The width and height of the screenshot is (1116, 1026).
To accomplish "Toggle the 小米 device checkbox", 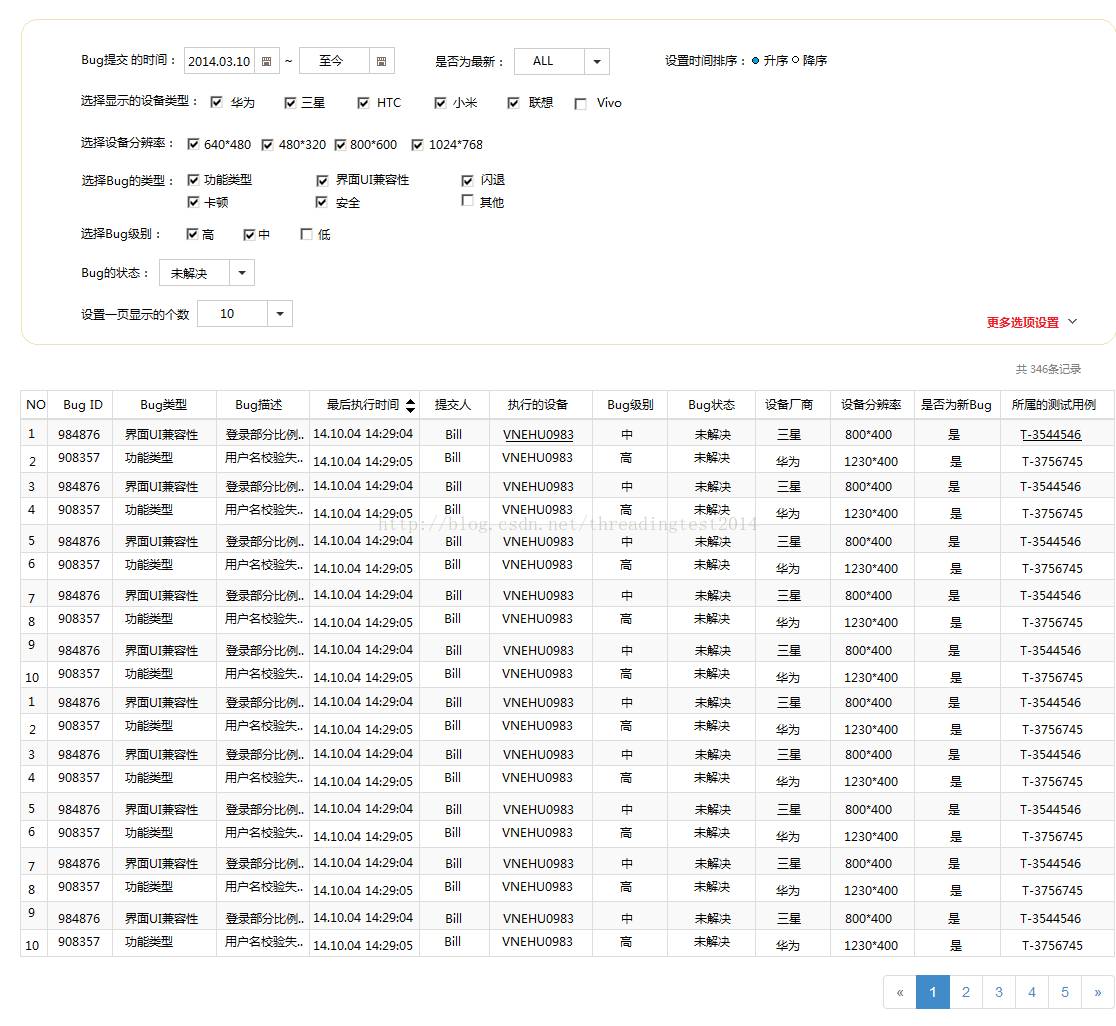I will pyautogui.click(x=440, y=102).
